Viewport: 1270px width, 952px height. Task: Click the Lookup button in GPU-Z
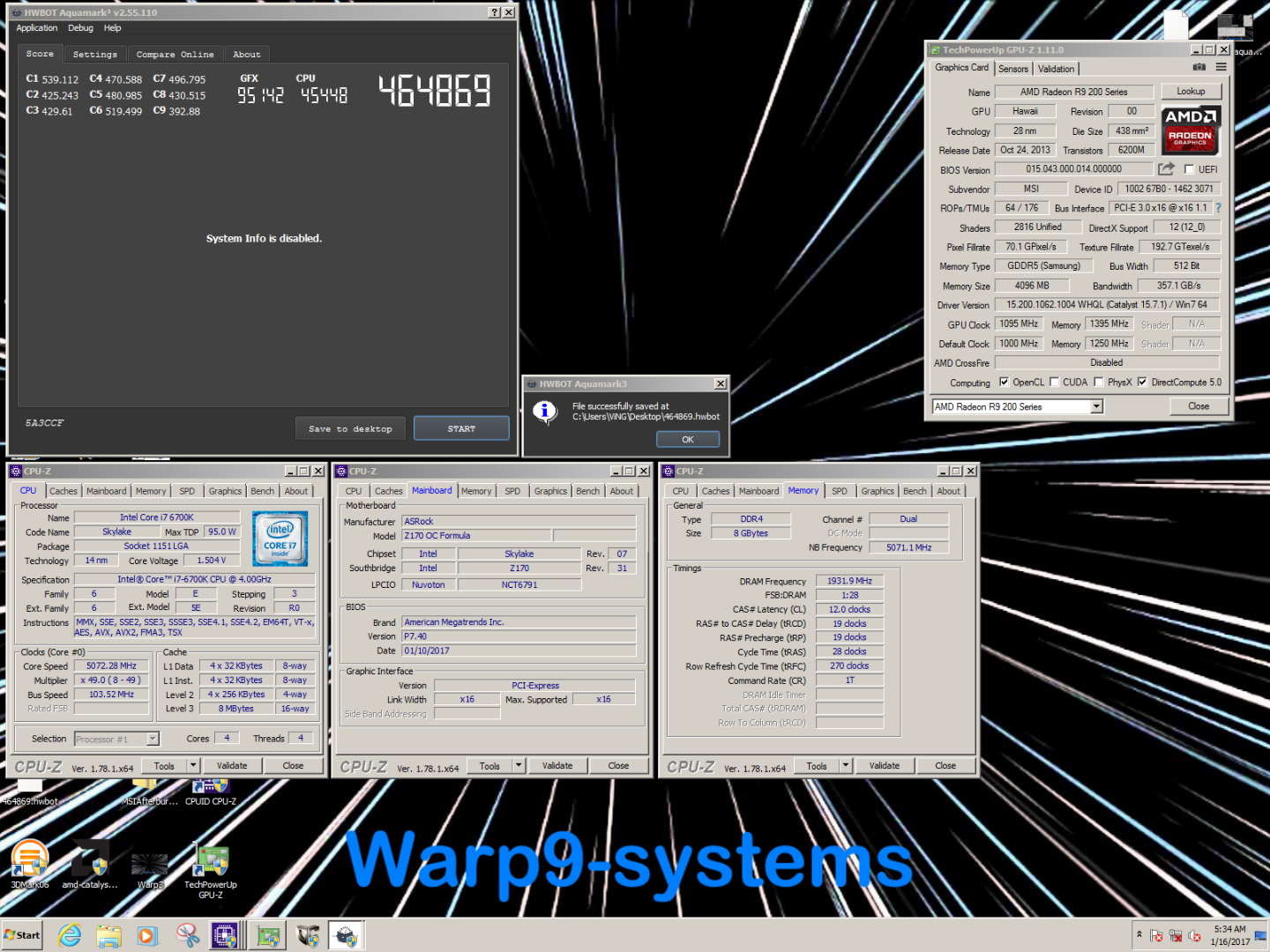tap(1191, 91)
